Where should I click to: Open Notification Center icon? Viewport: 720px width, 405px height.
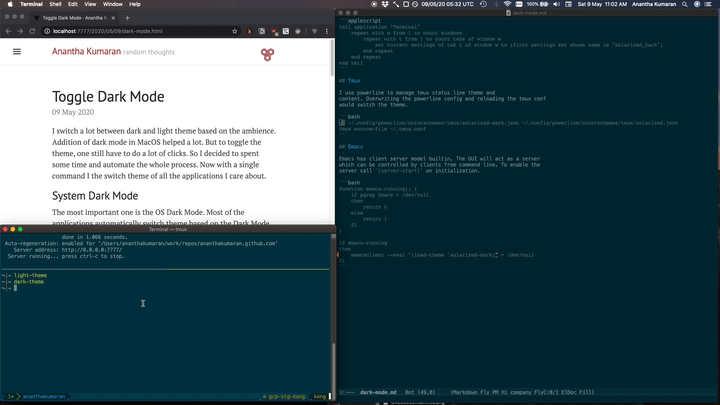click(x=709, y=4)
